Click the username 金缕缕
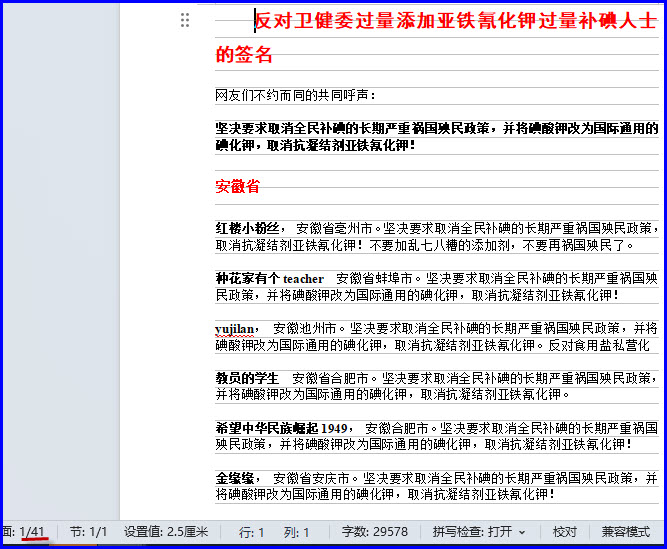The image size is (667, 549). [237, 478]
